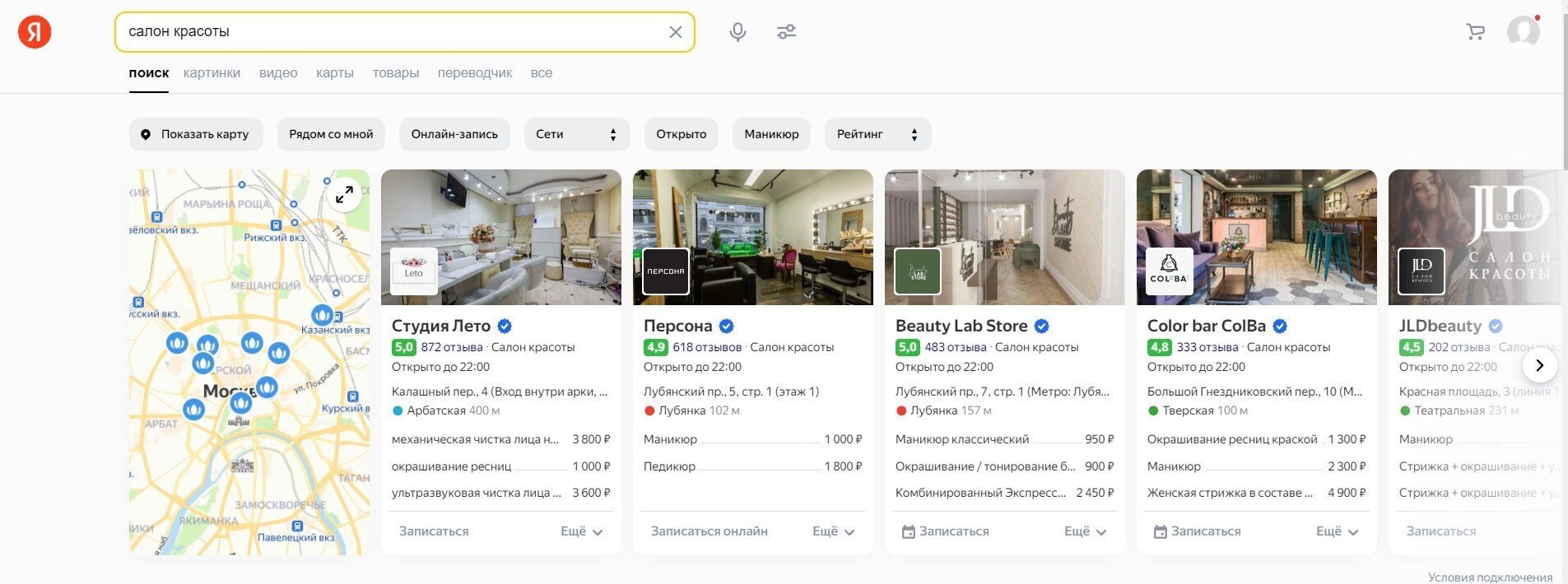This screenshot has width=1568, height=584.
Task: Click the verified badge next to Color bar ColBa
Action: coord(1280,326)
